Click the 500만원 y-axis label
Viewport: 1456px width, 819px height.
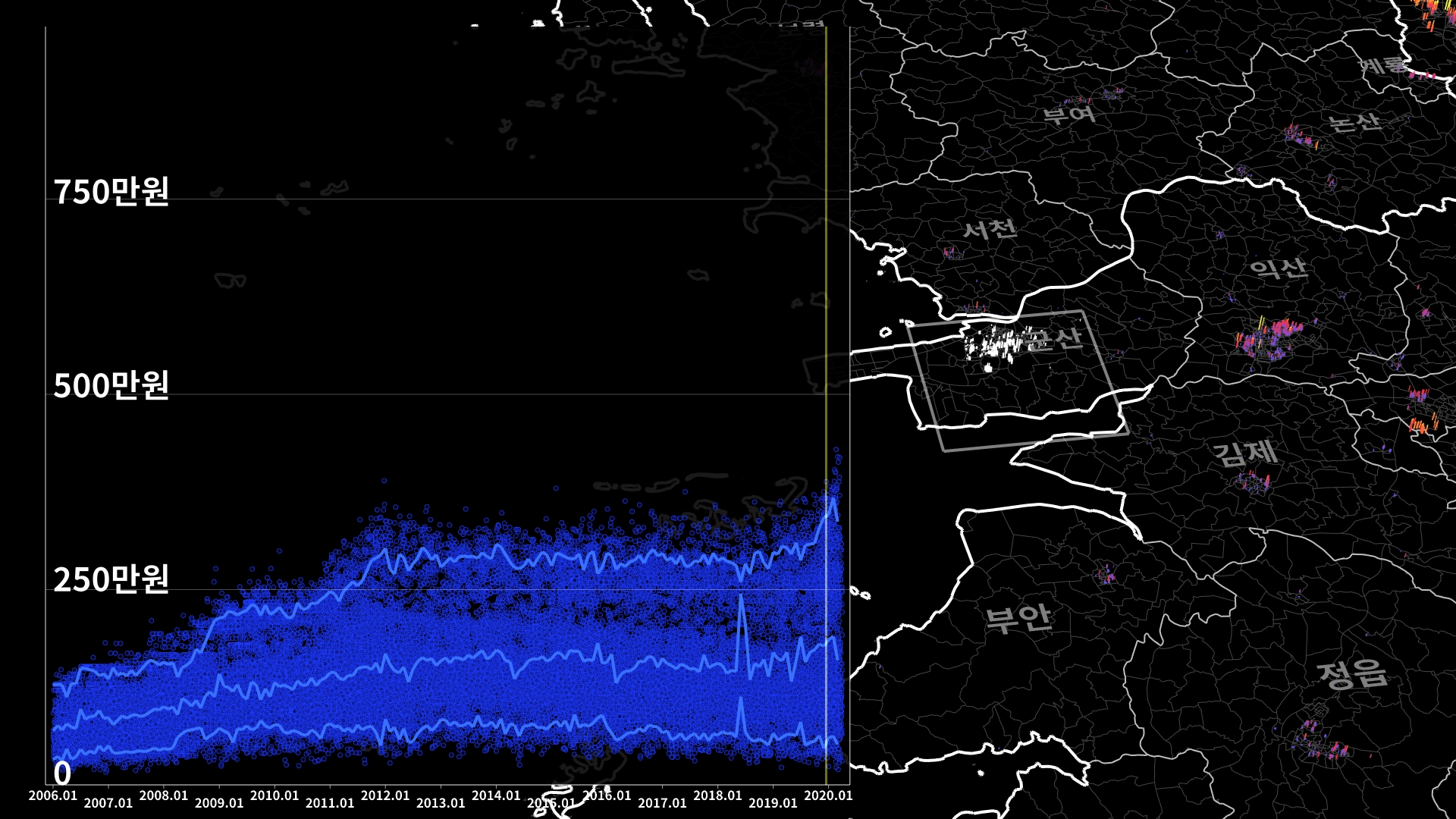111,385
